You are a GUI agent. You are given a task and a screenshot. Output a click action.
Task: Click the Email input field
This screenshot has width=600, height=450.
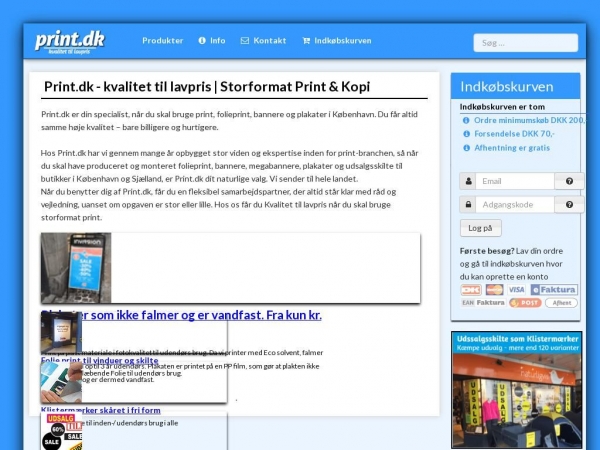515,181
